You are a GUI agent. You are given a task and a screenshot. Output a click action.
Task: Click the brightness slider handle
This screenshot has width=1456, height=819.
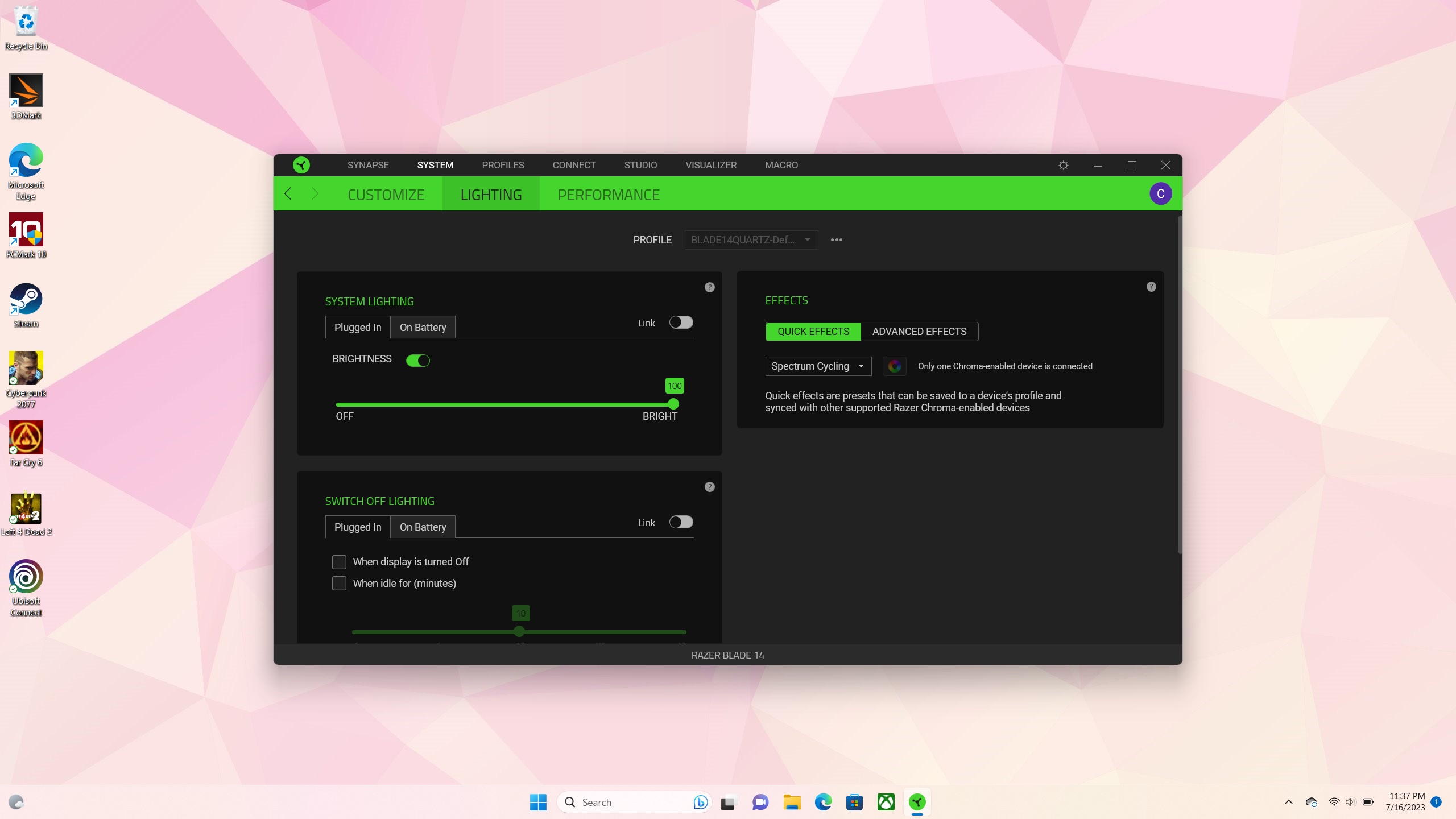pos(673,404)
